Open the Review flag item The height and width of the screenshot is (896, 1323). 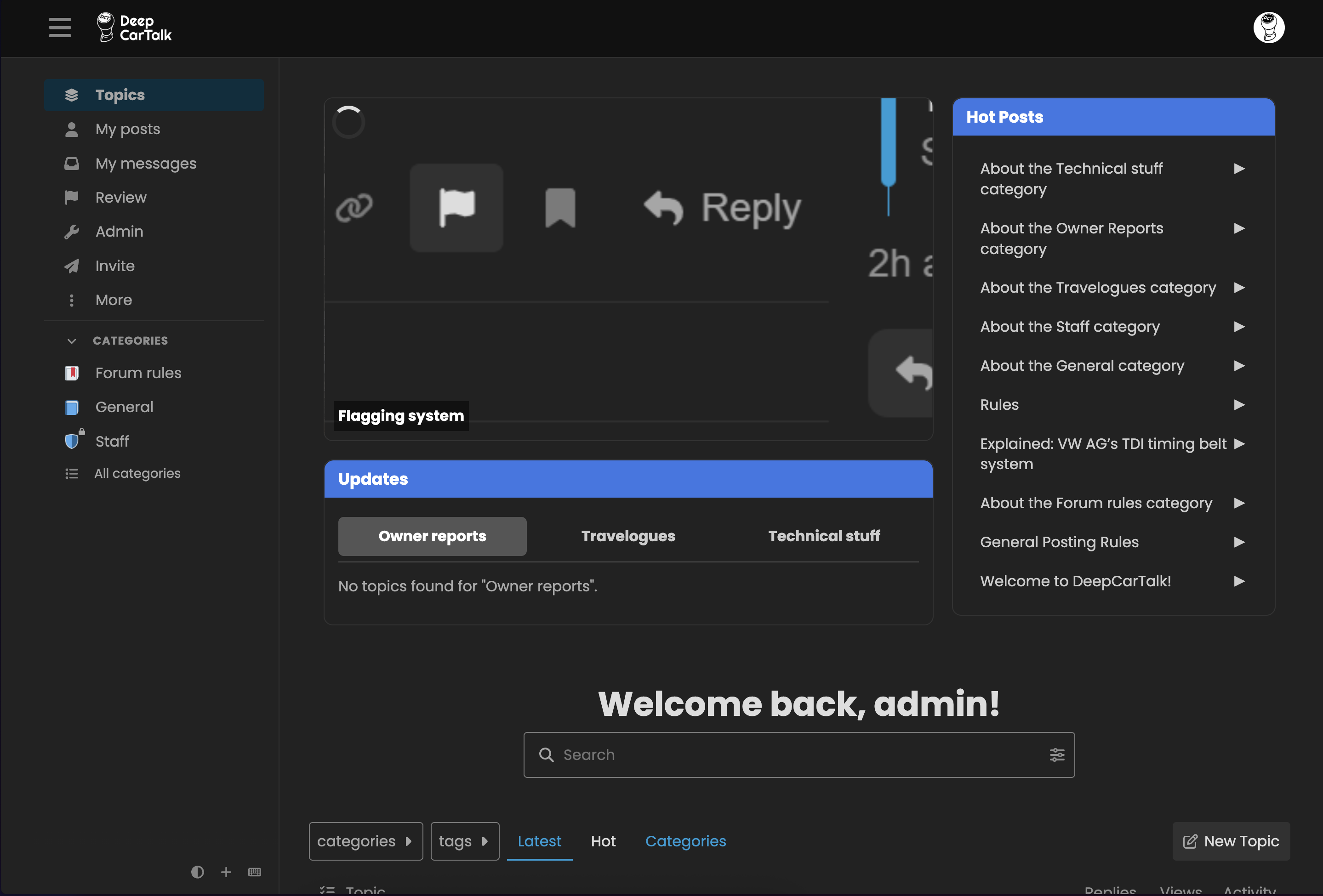click(x=121, y=198)
